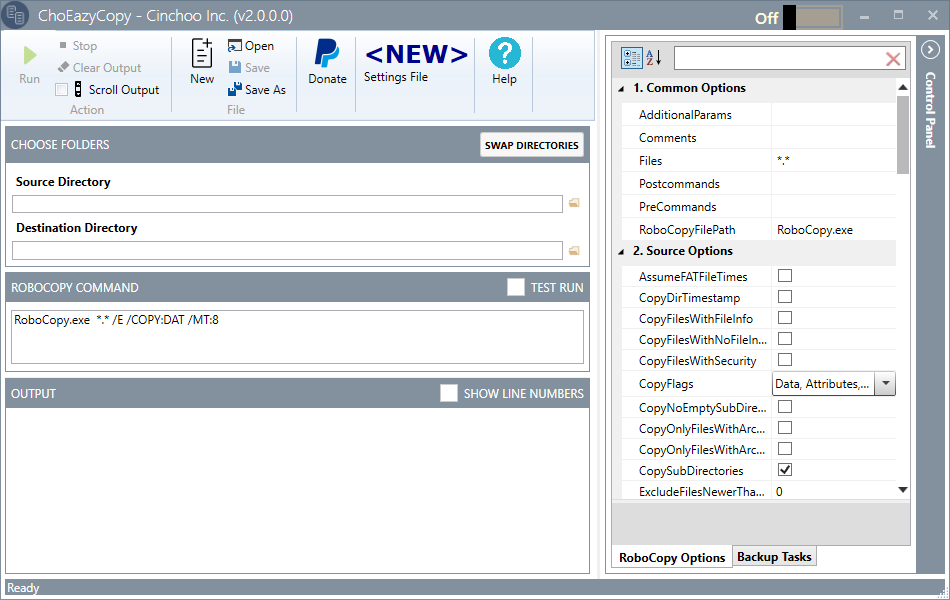Check the CopyFilesWithFileInfo option

point(785,318)
